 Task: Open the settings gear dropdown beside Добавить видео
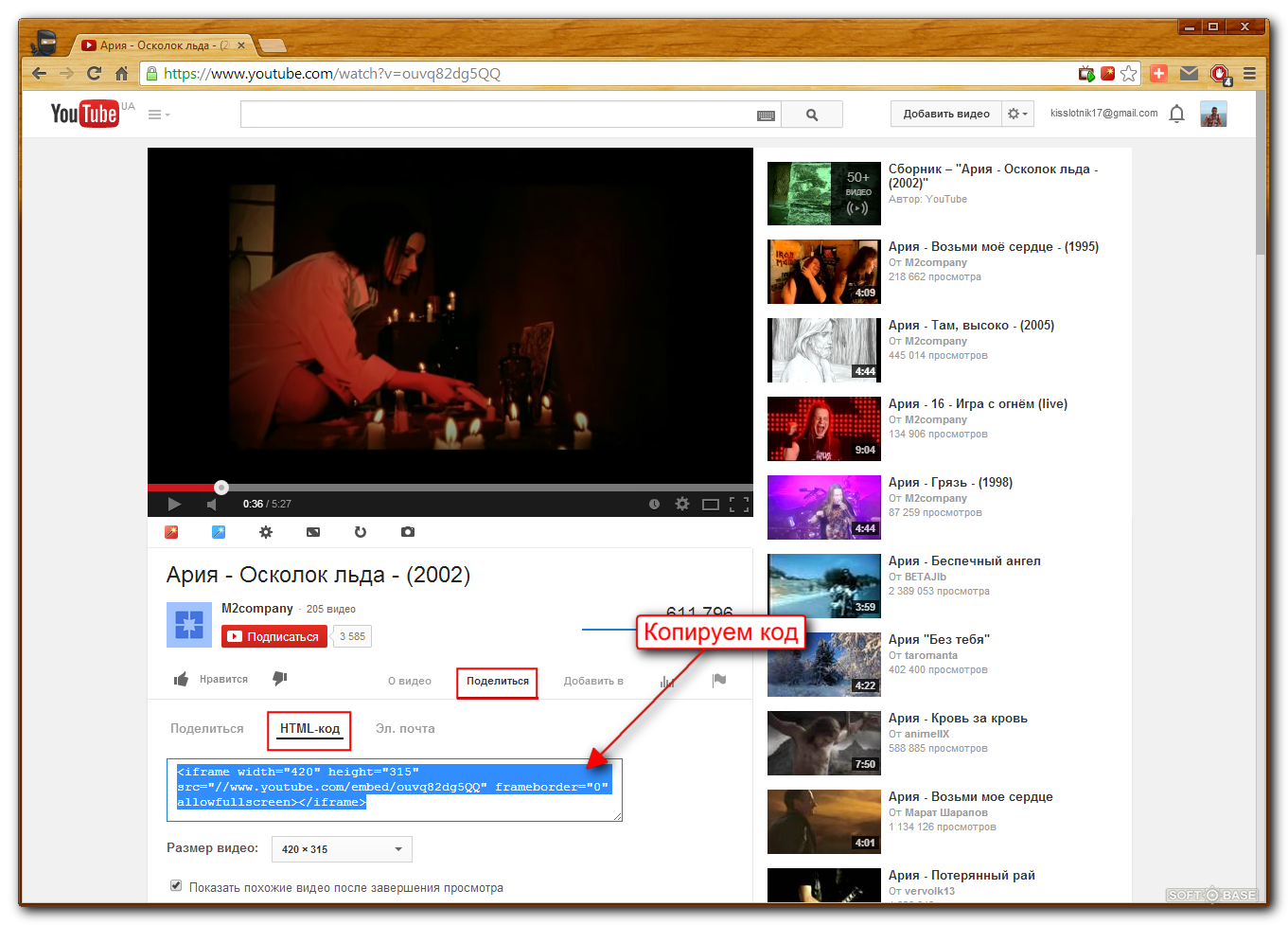click(1017, 114)
